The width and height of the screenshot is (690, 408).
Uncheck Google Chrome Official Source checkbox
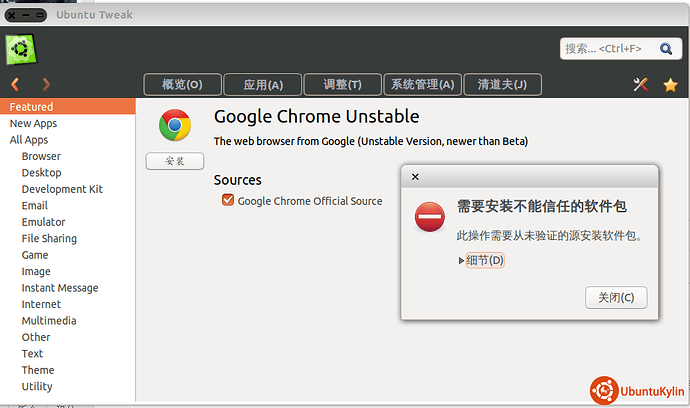click(228, 200)
